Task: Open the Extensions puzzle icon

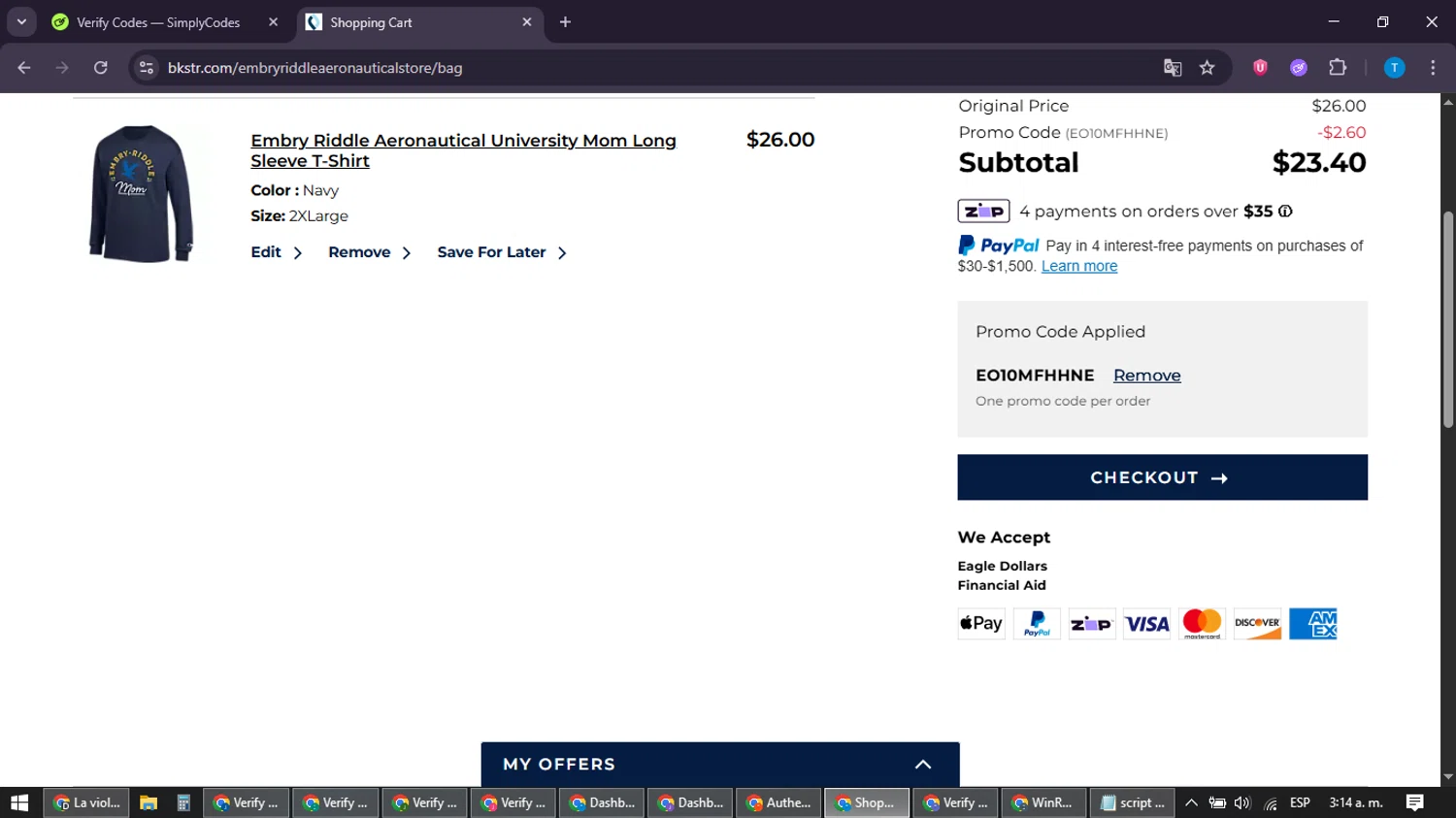Action: 1338,68
